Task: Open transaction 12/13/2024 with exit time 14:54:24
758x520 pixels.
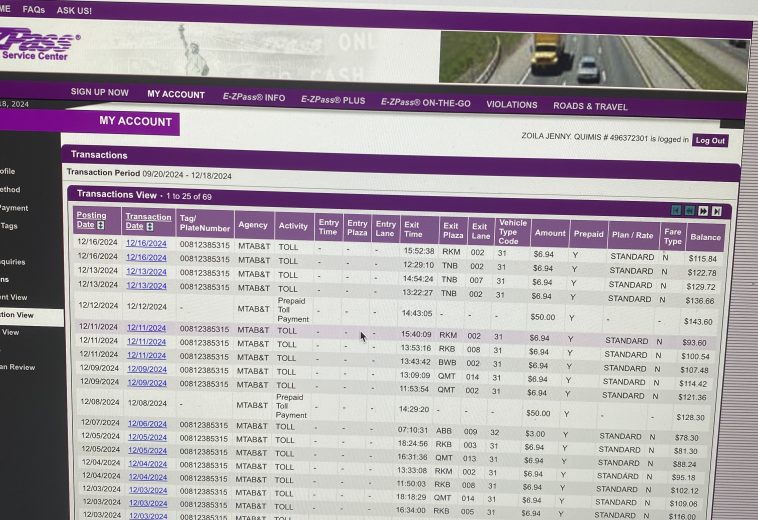Action: pos(146,272)
